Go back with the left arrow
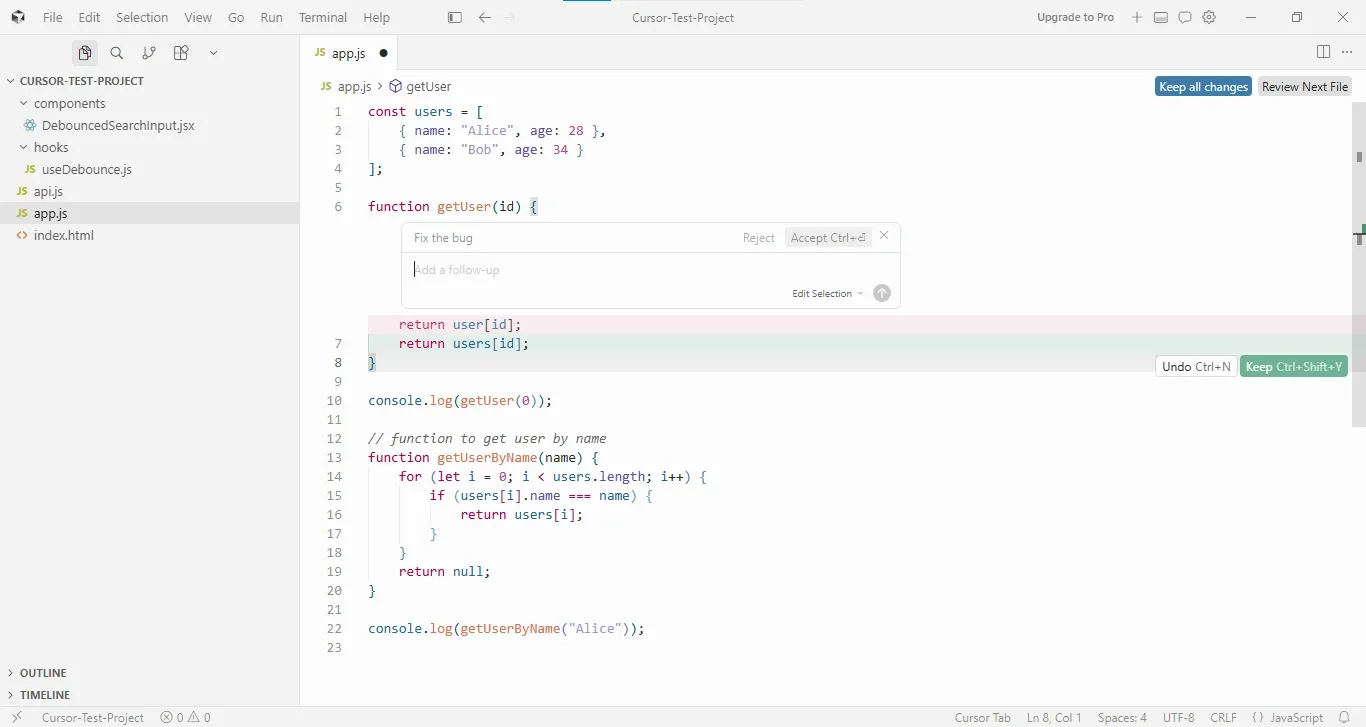1366x727 pixels. tap(485, 17)
